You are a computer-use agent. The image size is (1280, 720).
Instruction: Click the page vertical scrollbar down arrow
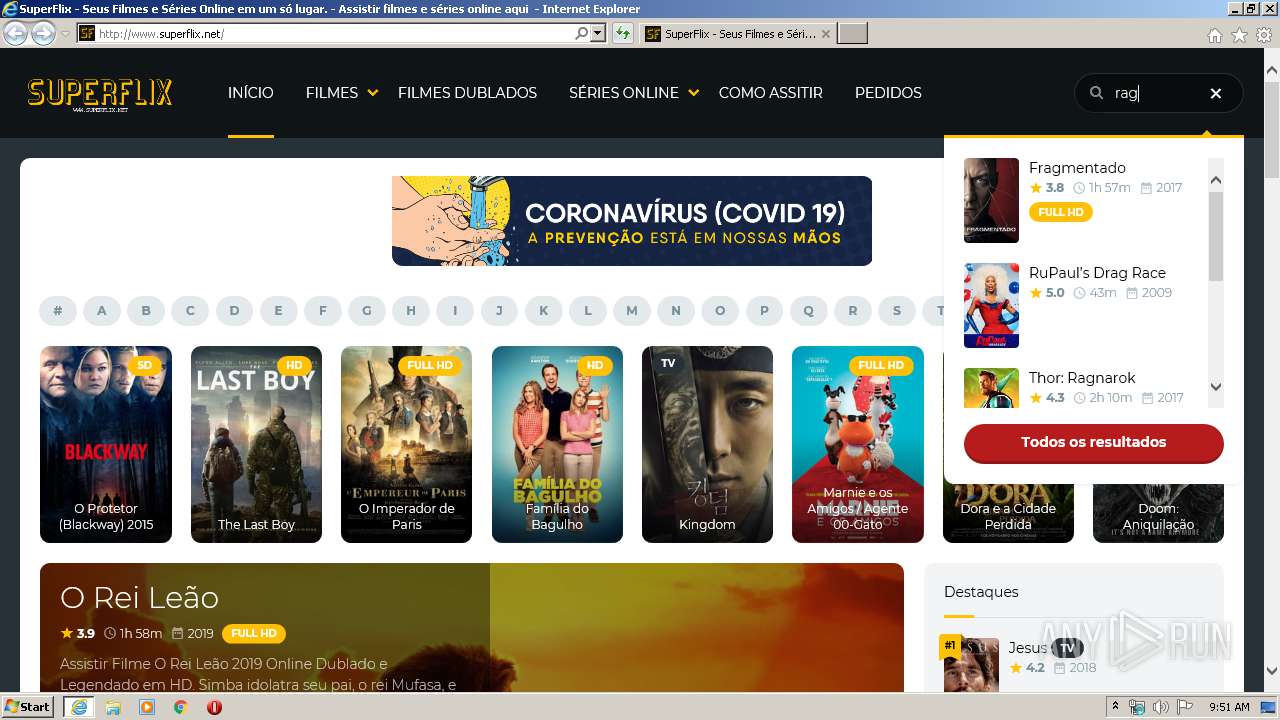coord(1271,671)
